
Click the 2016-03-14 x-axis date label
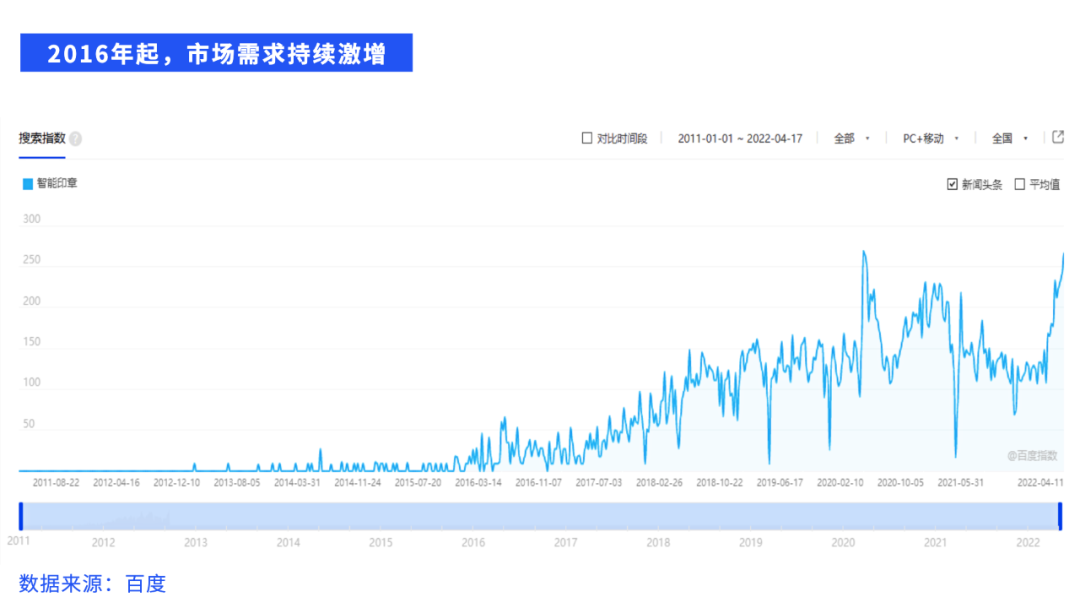[479, 482]
